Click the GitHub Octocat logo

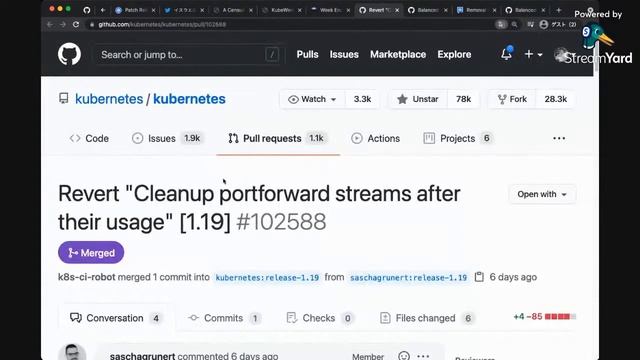click(x=69, y=54)
